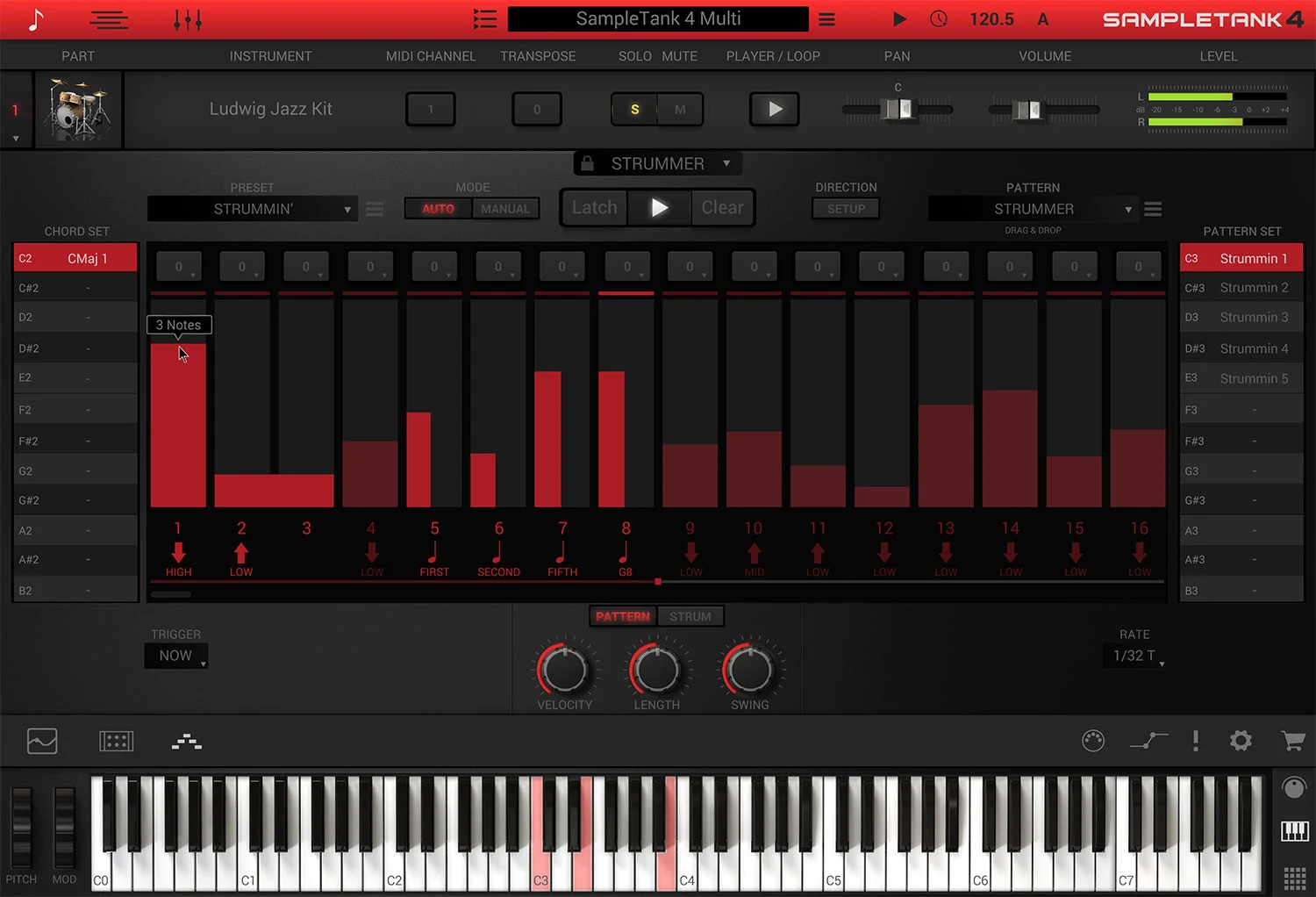Open the mixer sliders icon in the header

tap(187, 18)
